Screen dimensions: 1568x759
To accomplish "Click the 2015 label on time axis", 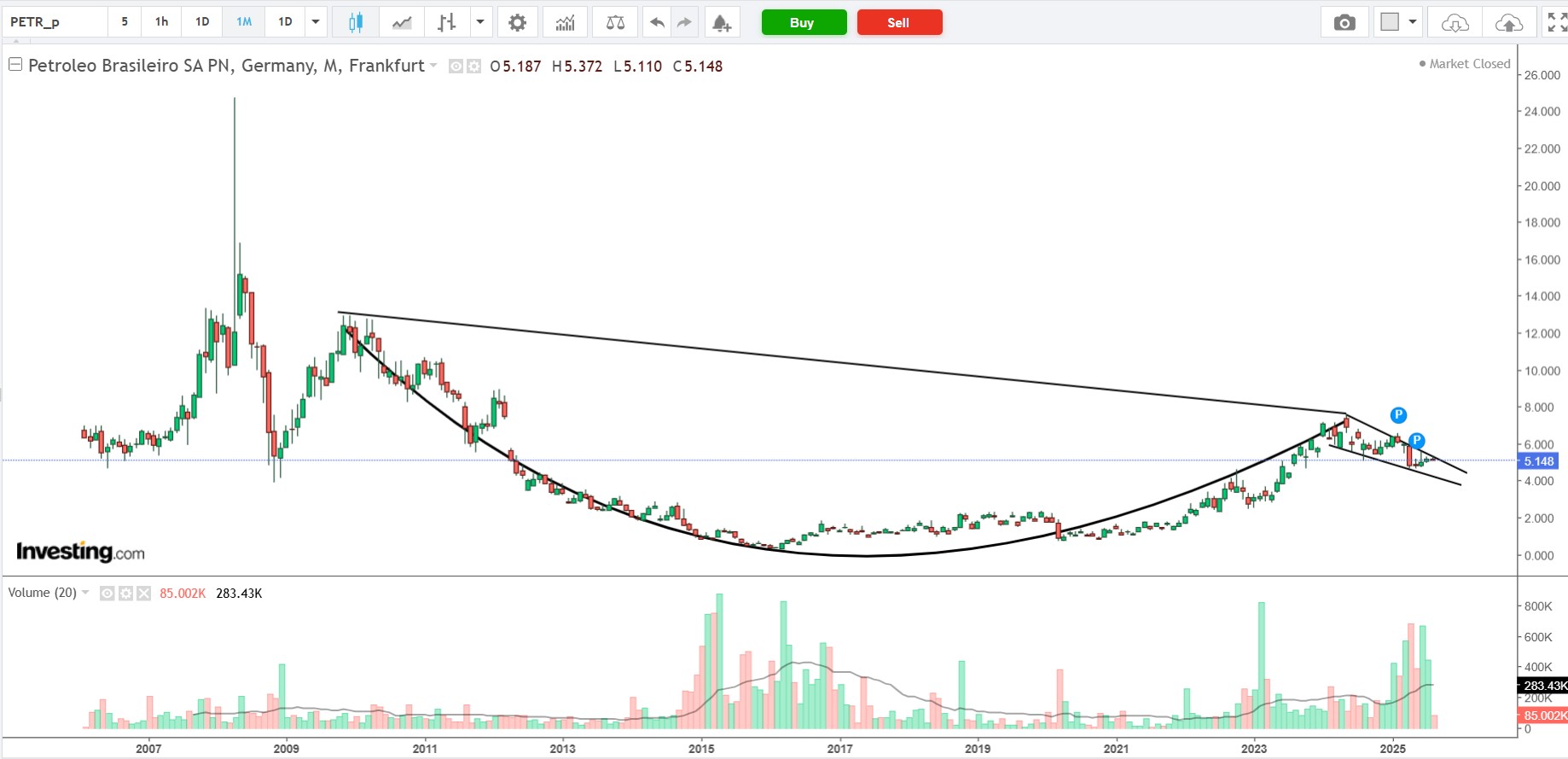I will coord(701,749).
